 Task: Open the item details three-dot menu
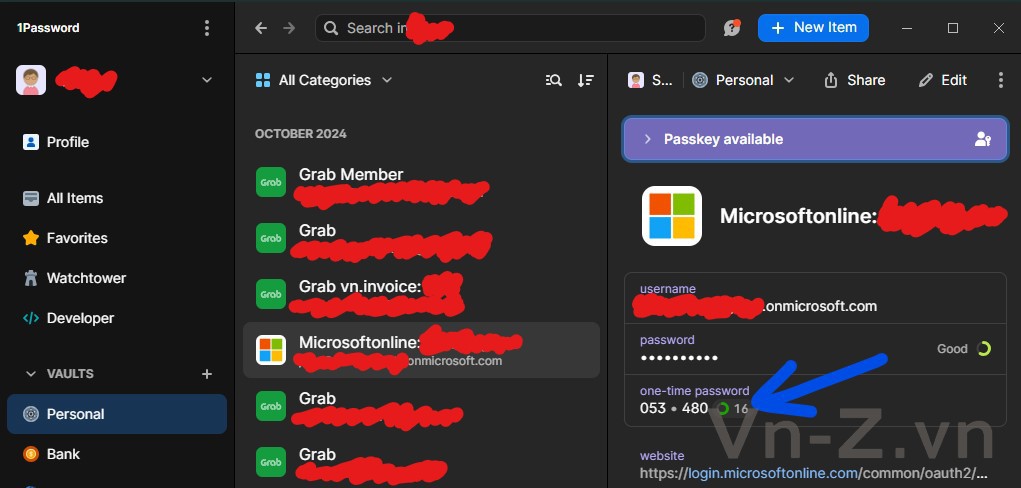[1001, 80]
